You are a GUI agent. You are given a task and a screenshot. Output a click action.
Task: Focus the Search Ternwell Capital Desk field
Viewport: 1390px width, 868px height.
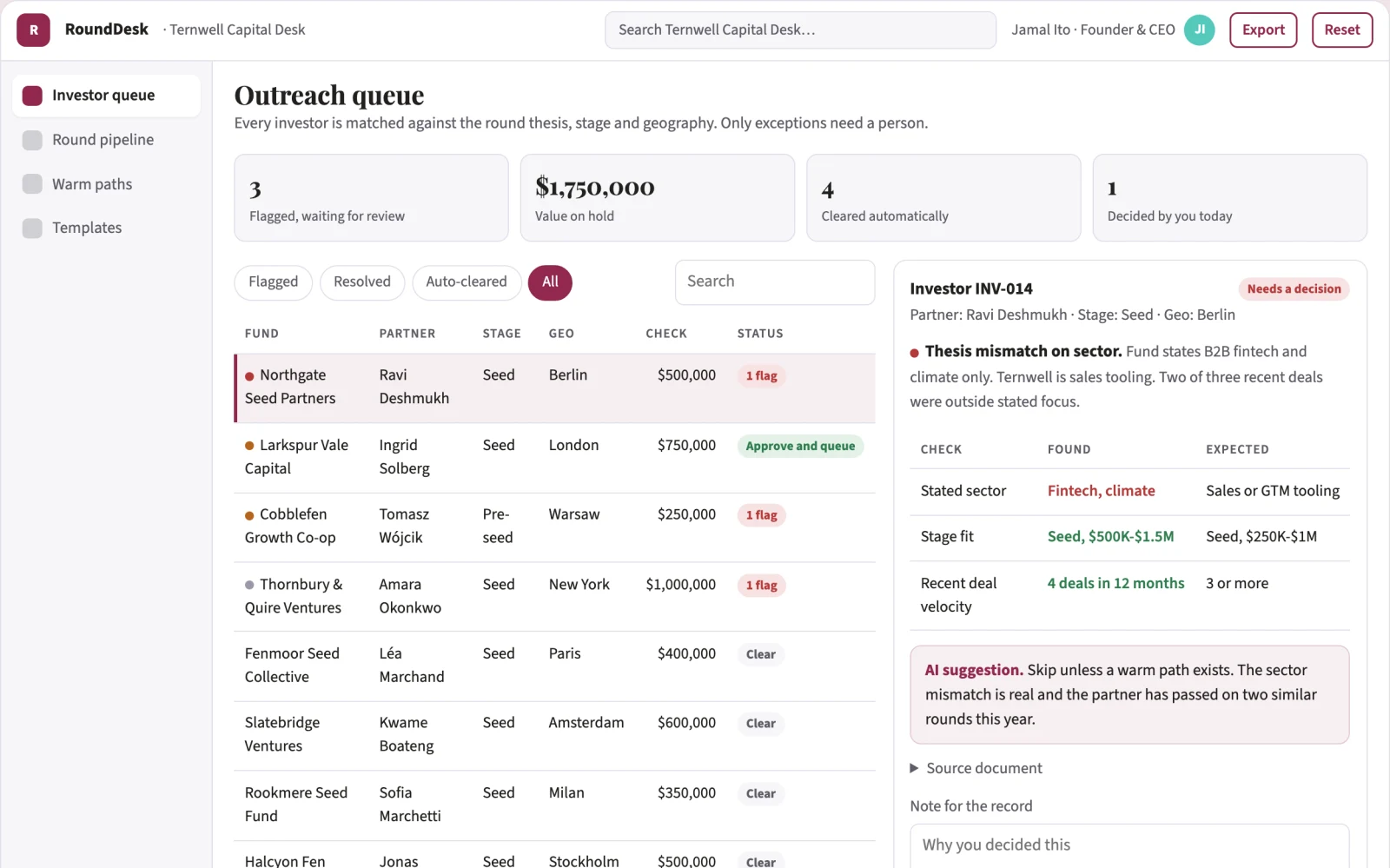[x=800, y=30]
